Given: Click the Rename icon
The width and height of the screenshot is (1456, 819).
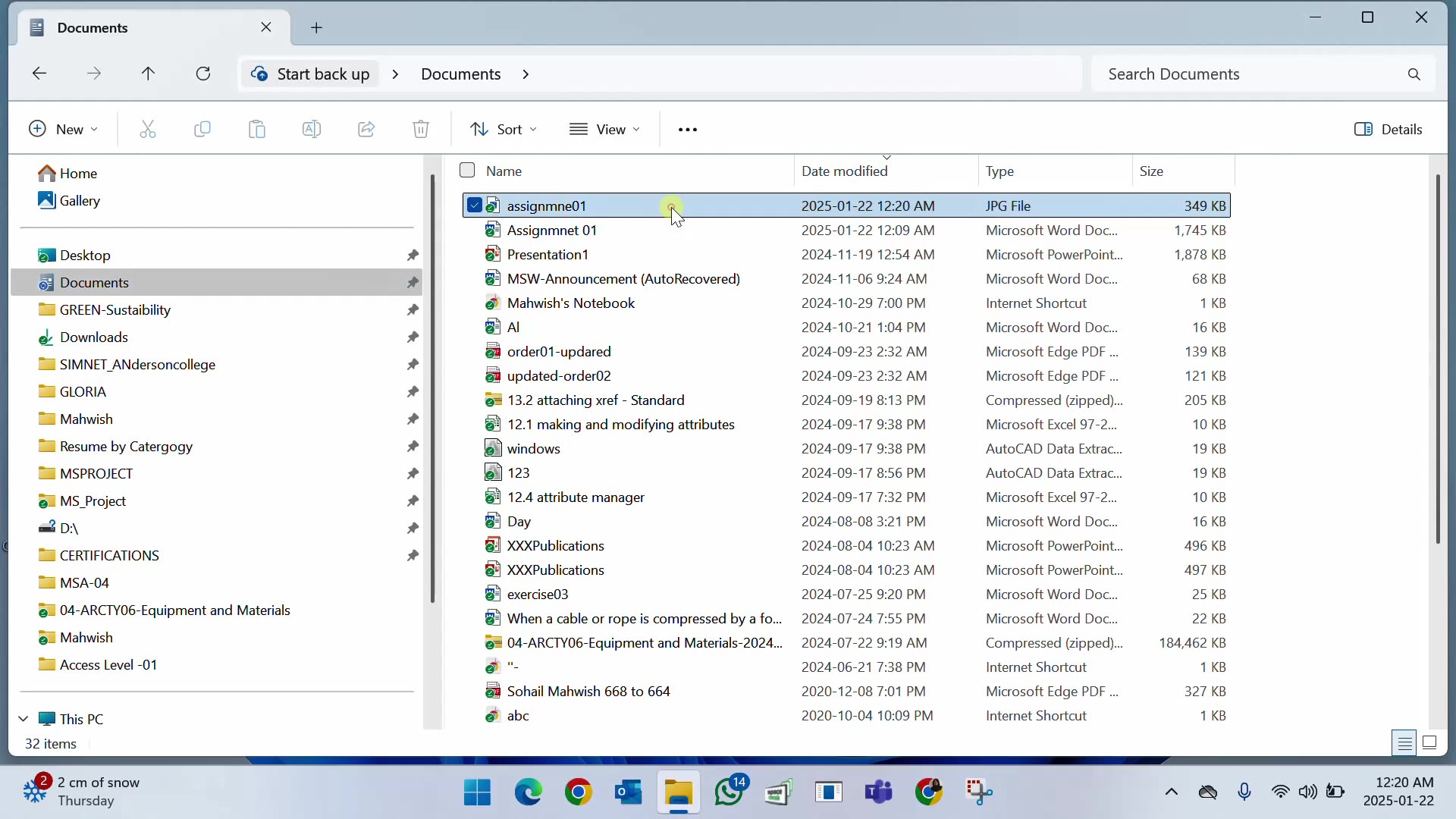Looking at the screenshot, I should click(312, 130).
